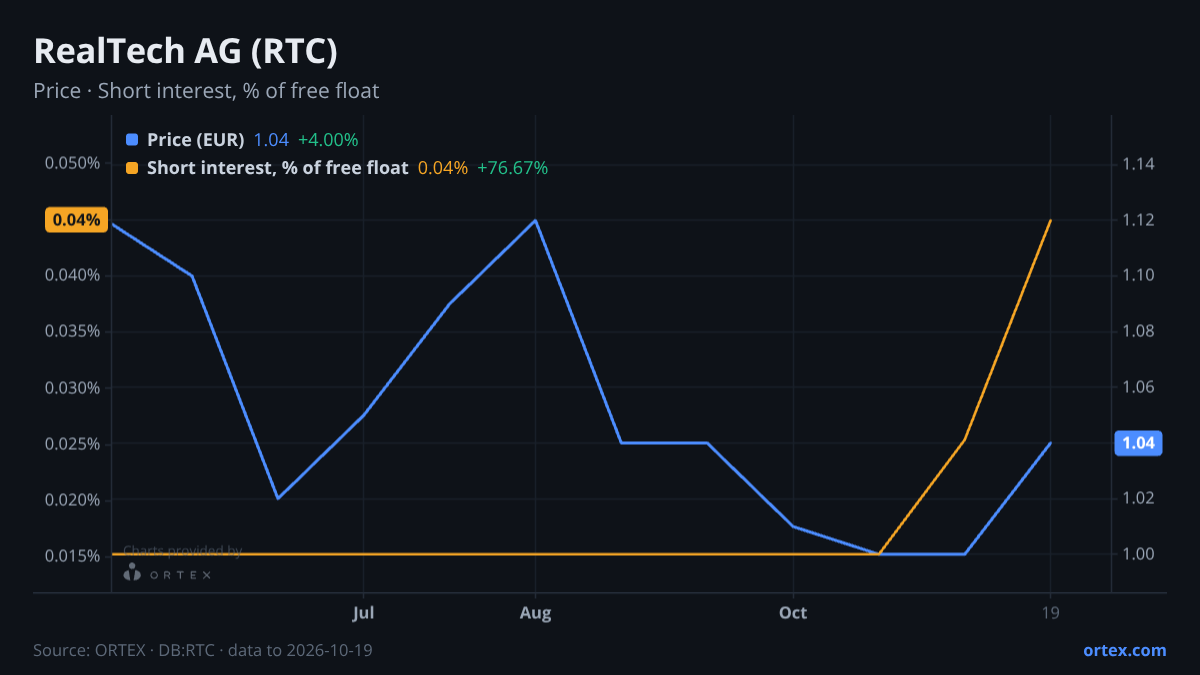Click the 0.020% left axis label
1200x675 pixels.
[72, 500]
